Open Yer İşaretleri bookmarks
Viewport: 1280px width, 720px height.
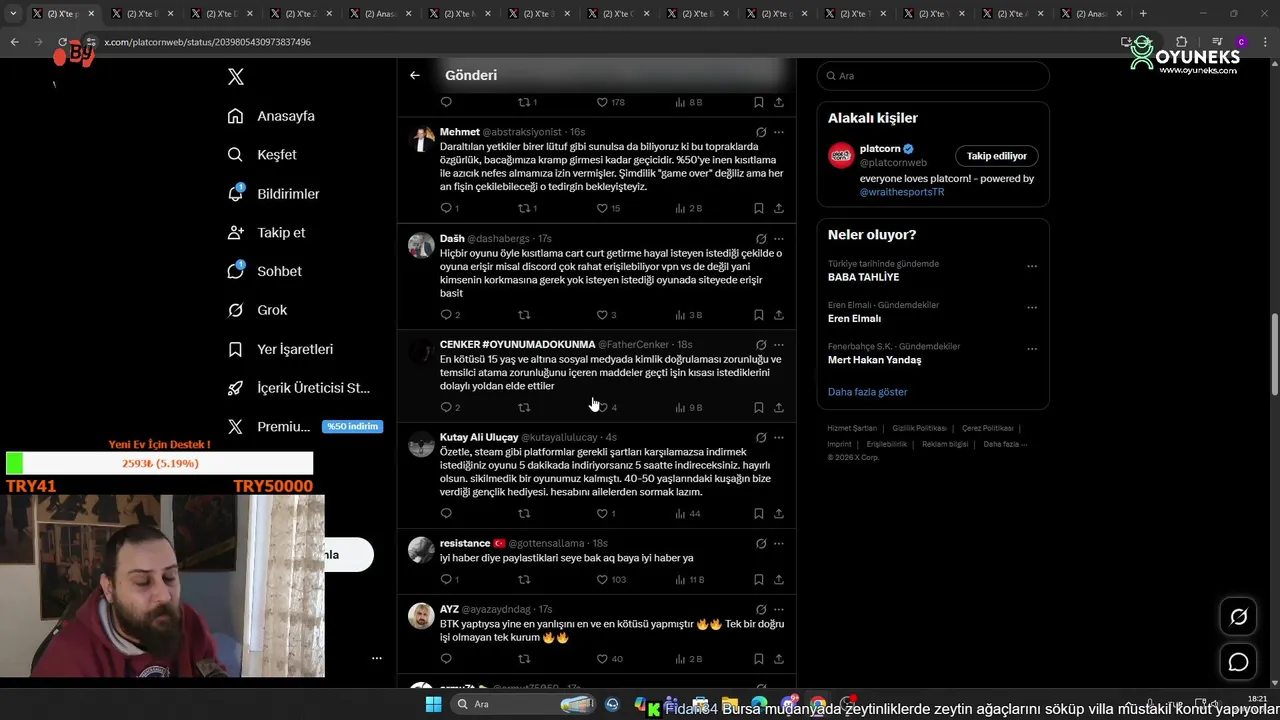(x=280, y=349)
